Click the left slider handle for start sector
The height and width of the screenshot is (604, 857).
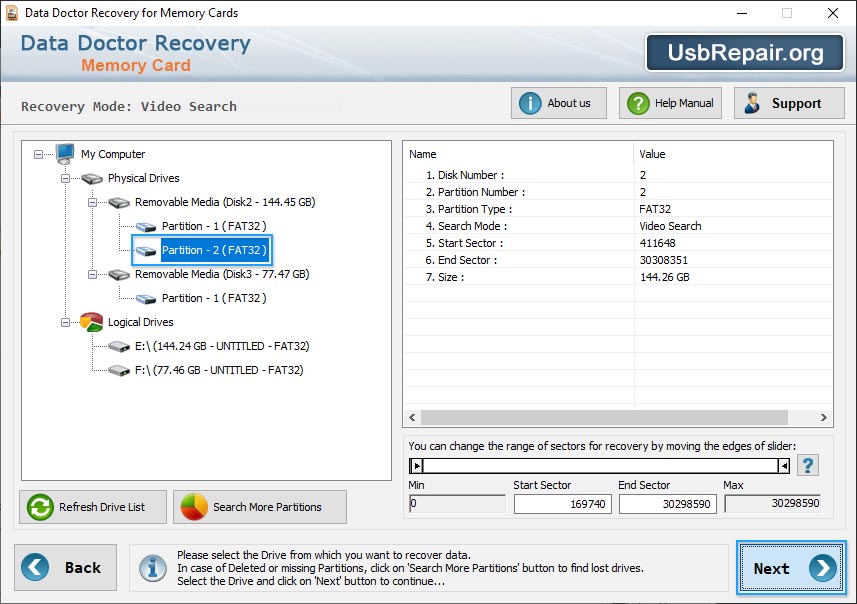point(416,466)
